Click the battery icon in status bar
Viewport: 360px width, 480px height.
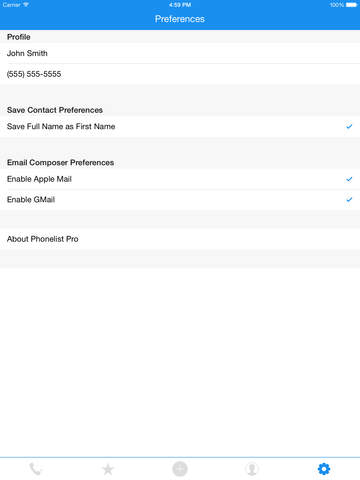pos(351,5)
